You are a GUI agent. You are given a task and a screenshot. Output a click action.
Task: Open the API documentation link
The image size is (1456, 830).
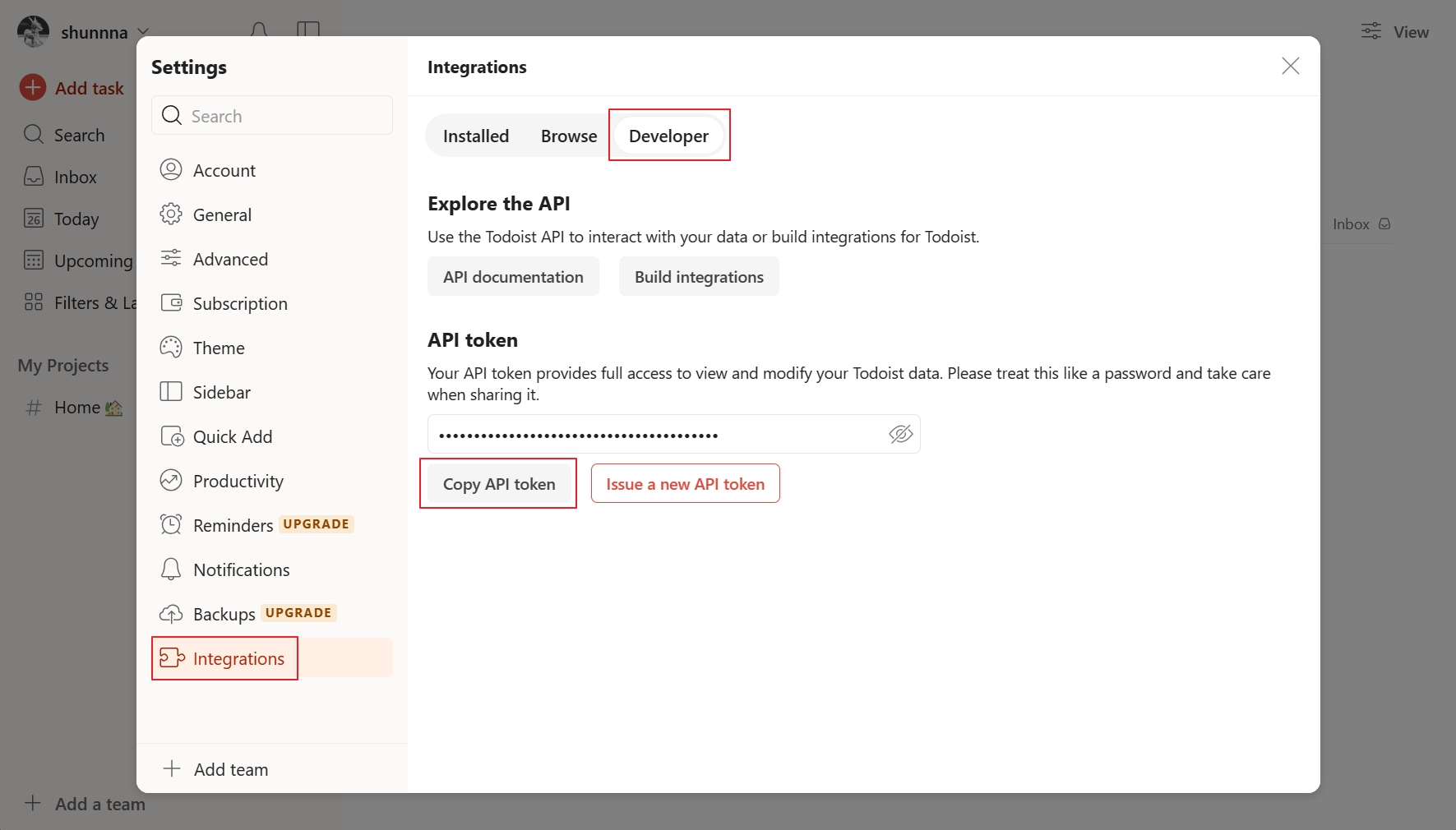coord(513,277)
